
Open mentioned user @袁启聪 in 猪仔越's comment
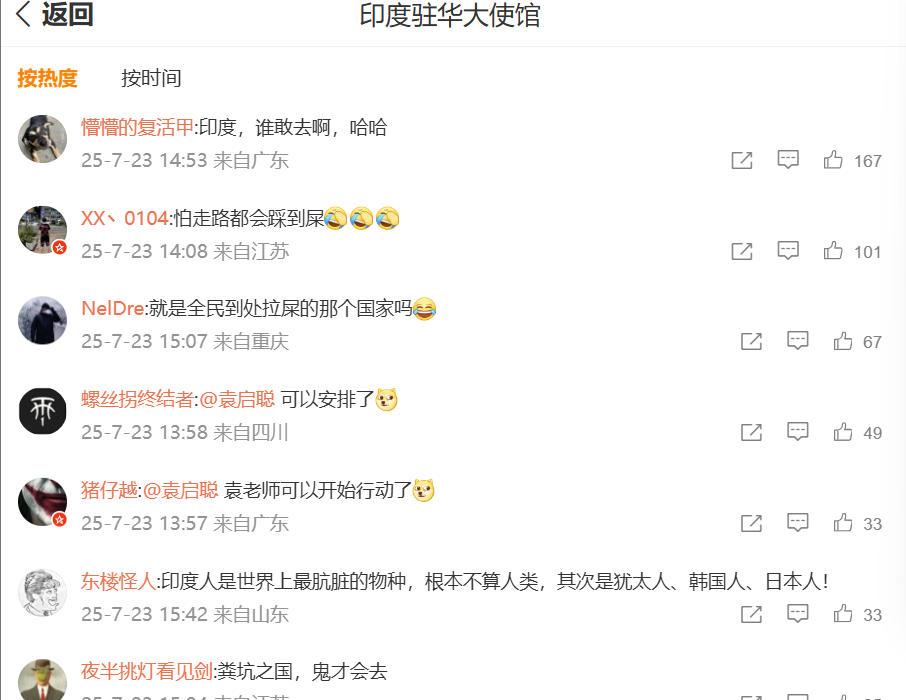point(180,490)
